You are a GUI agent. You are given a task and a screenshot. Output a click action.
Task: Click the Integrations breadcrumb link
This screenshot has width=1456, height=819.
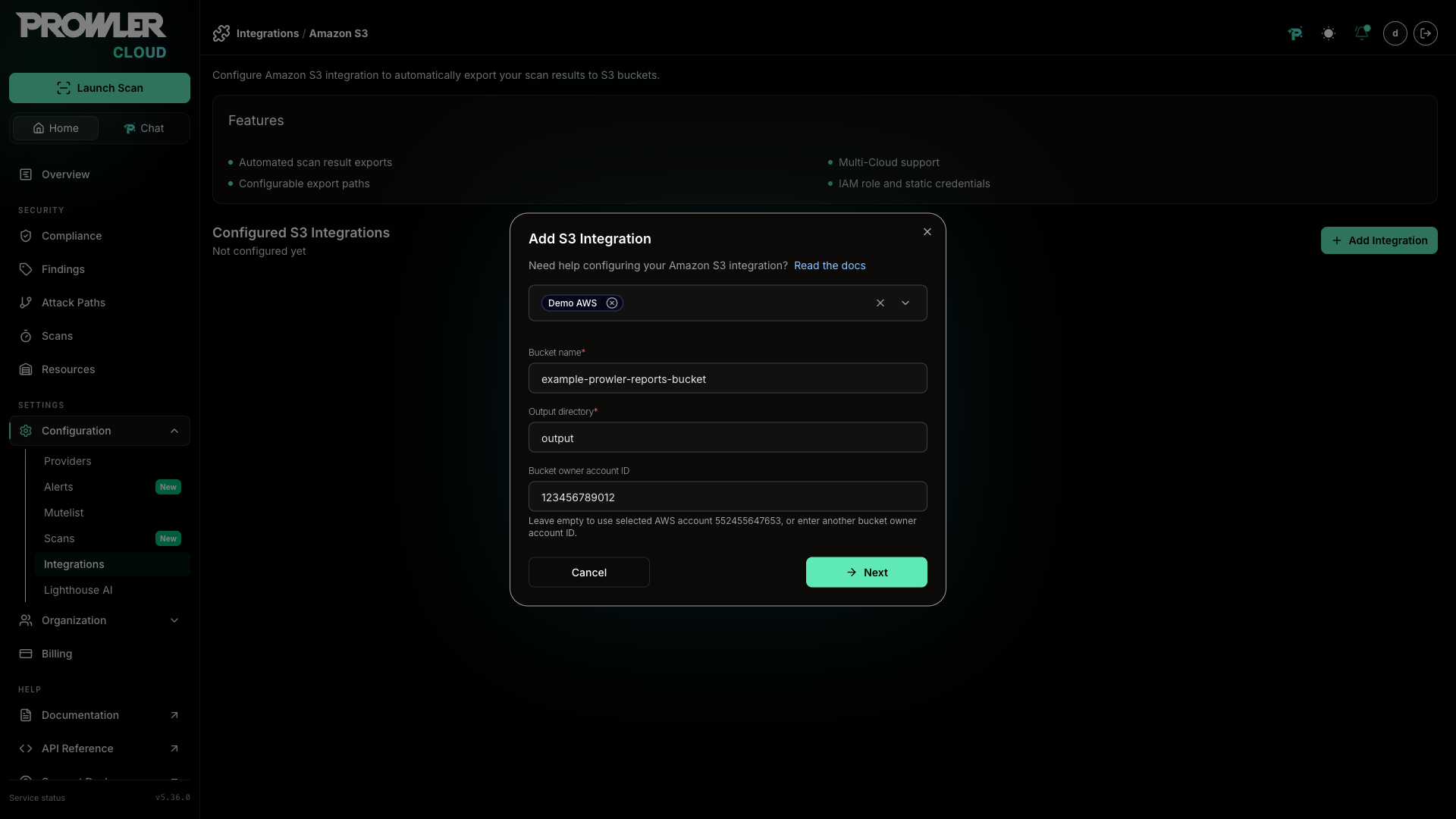pyautogui.click(x=268, y=33)
